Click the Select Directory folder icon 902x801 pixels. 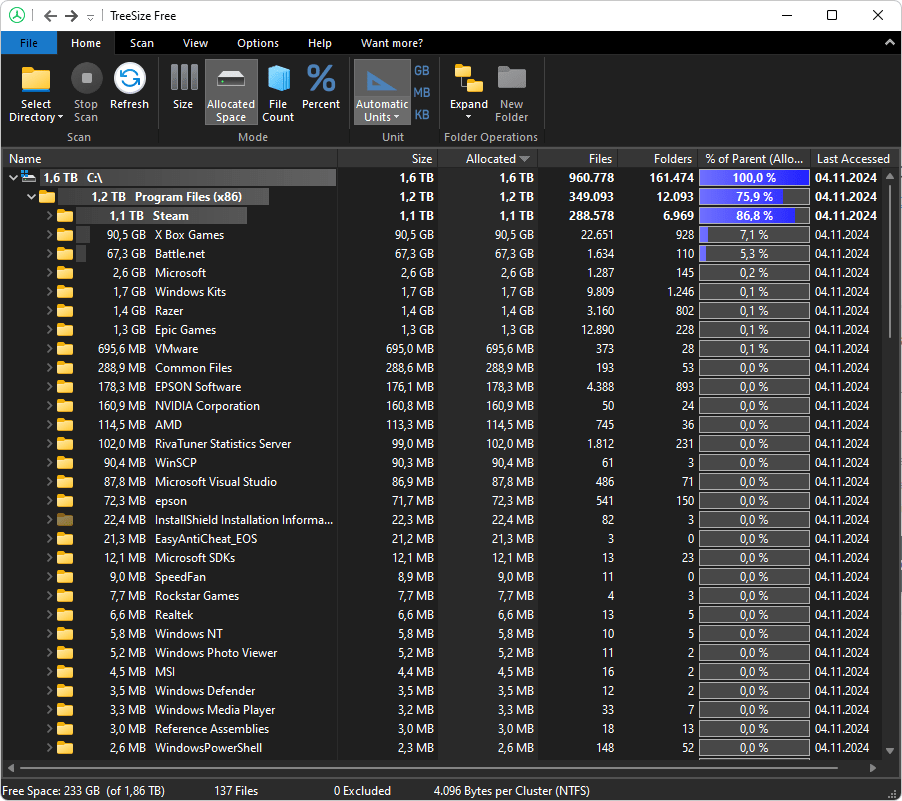coord(36,80)
